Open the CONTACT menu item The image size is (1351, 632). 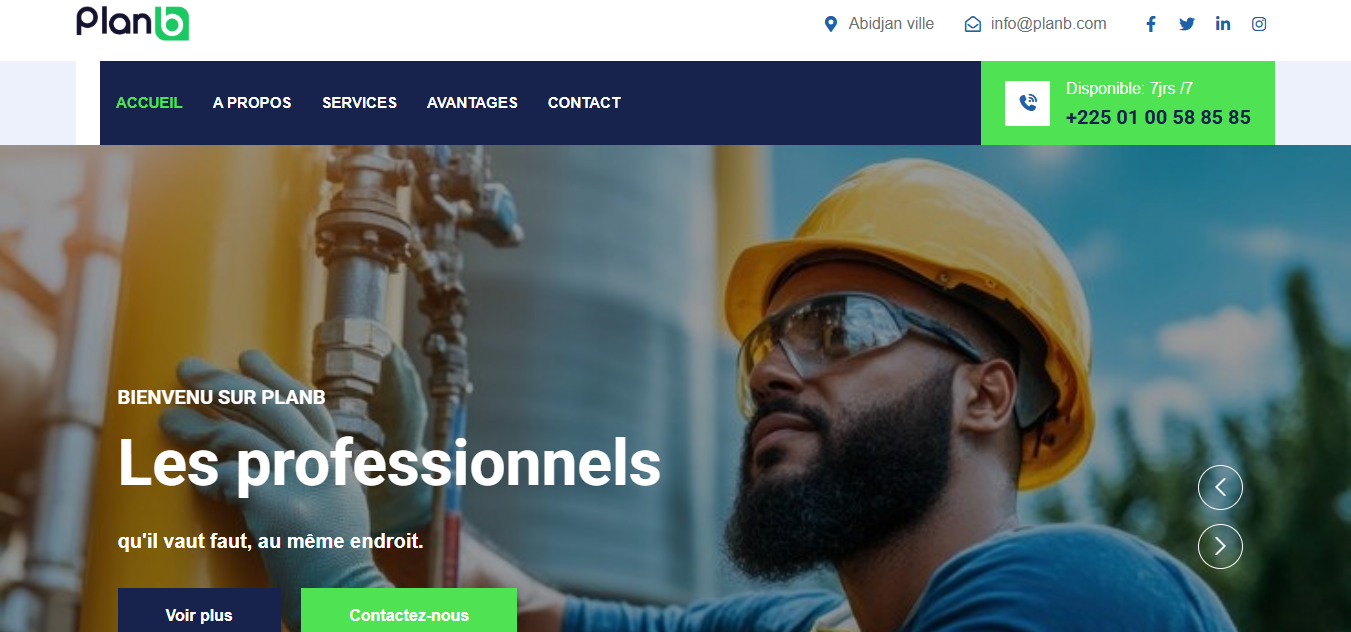tap(584, 103)
